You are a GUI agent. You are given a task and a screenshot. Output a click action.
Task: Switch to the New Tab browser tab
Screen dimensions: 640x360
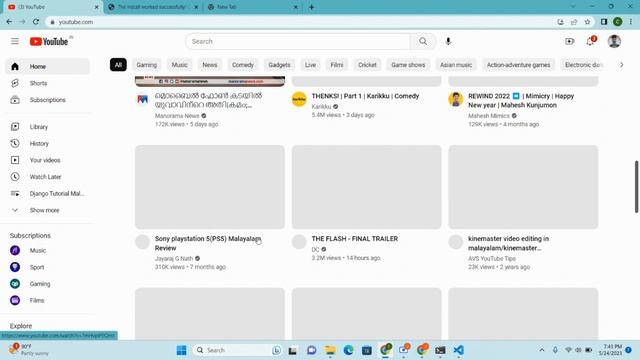[x=252, y=7]
